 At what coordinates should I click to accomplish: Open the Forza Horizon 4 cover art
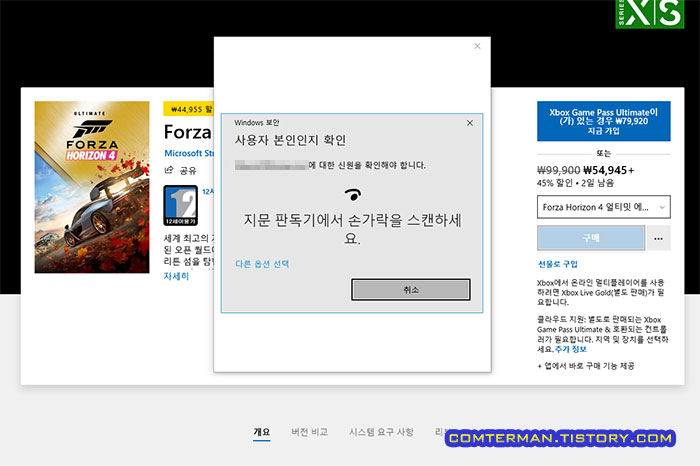tap(92, 187)
